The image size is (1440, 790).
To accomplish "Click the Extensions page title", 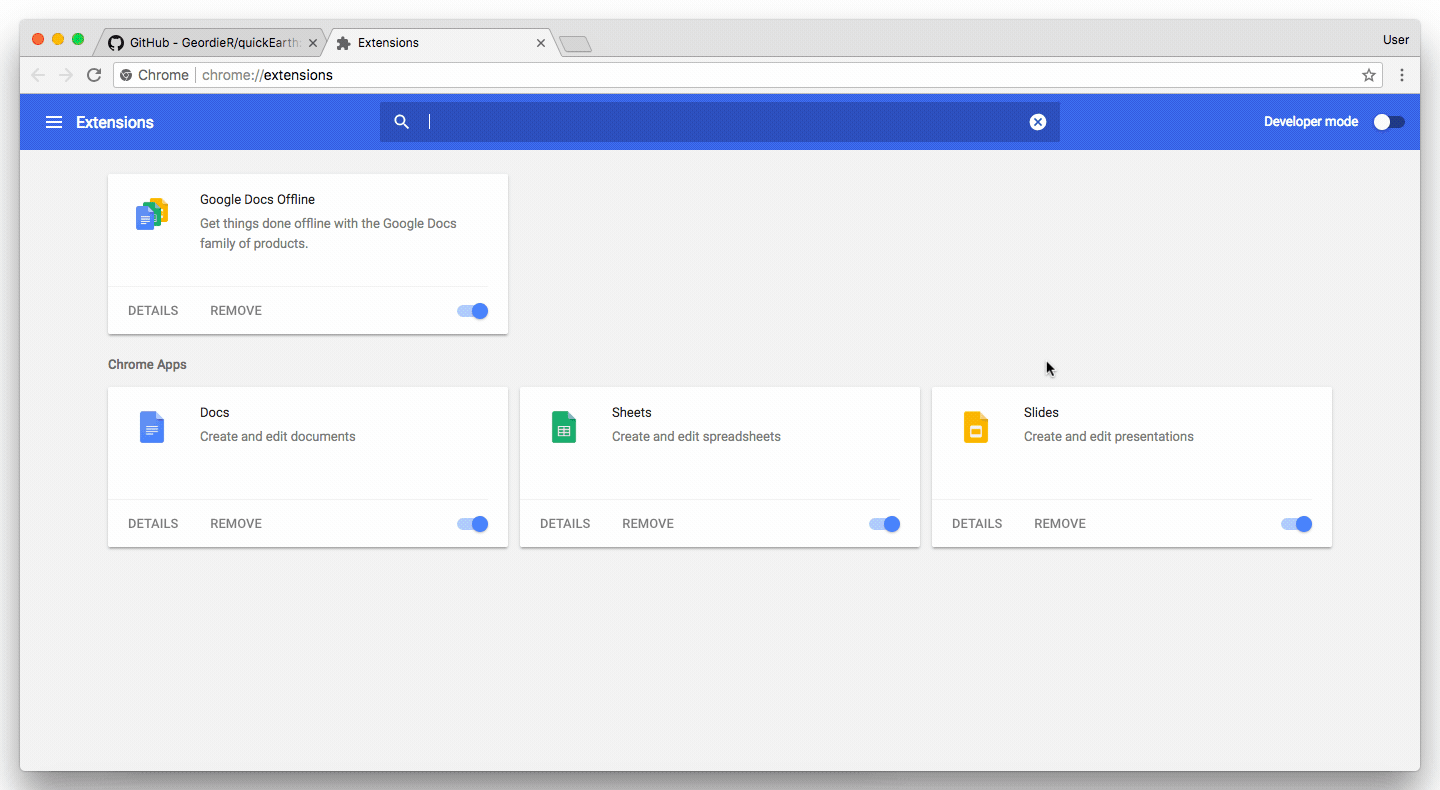I will point(115,122).
